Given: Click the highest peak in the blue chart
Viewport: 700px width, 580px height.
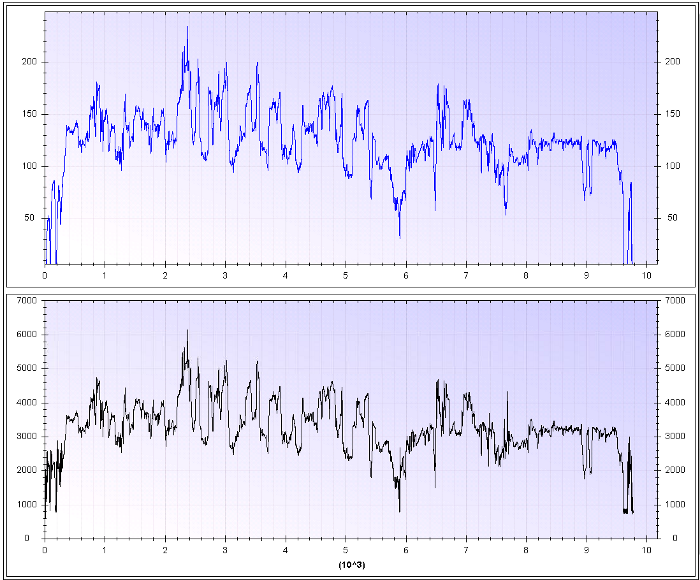Looking at the screenshot, I should point(186,28).
